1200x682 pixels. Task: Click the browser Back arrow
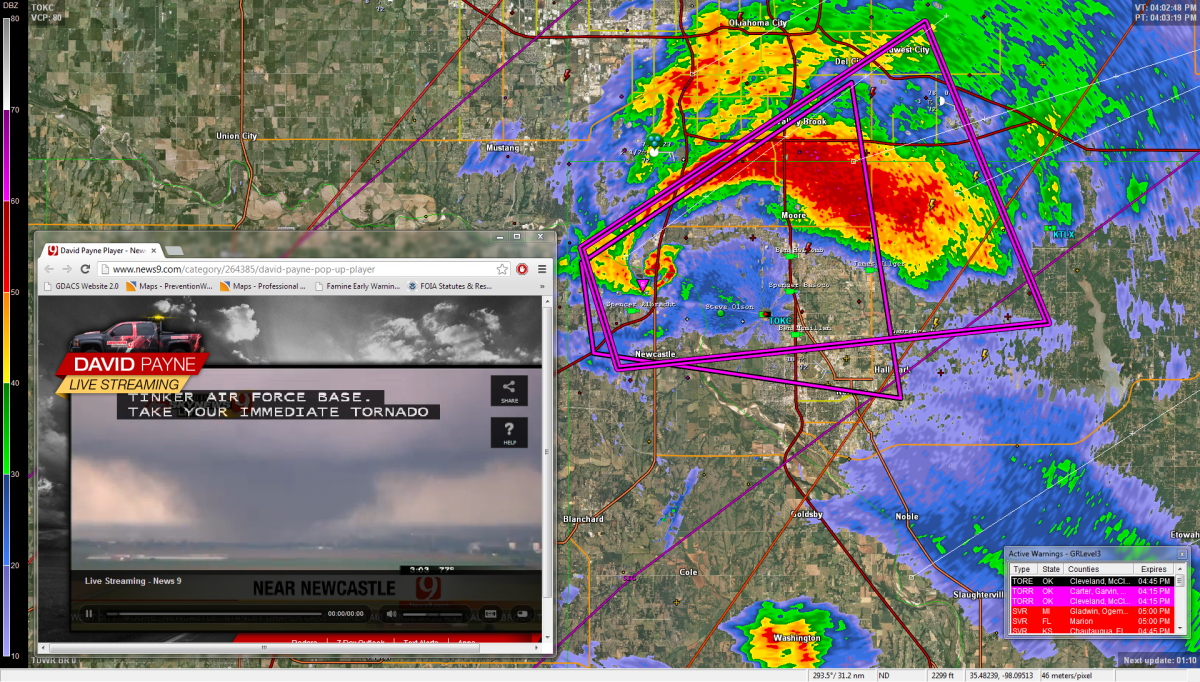coord(50,269)
